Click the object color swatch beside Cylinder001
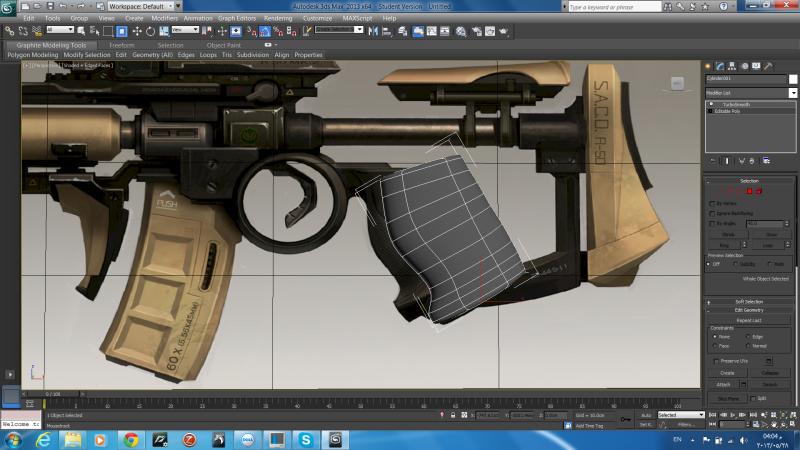The width and height of the screenshot is (800, 450). 792,77
